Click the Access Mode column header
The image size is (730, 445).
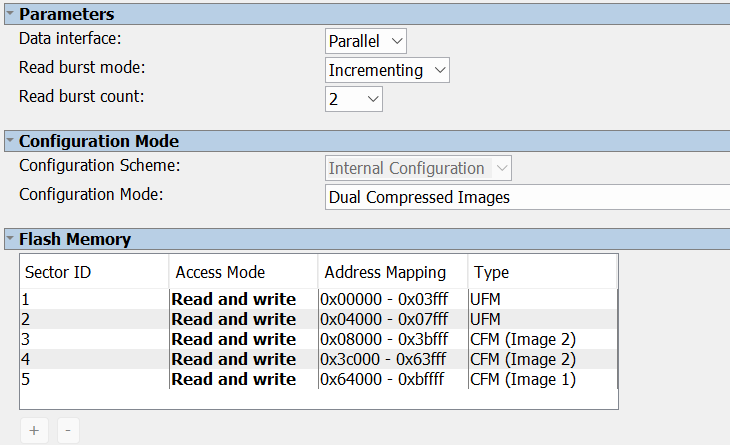click(242, 272)
